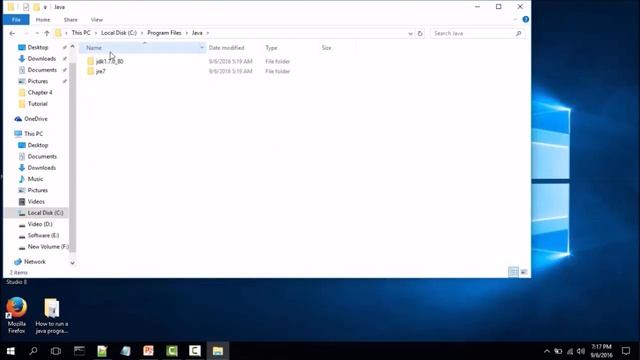Open Software (E:) drive
640x360 pixels.
click(43, 236)
